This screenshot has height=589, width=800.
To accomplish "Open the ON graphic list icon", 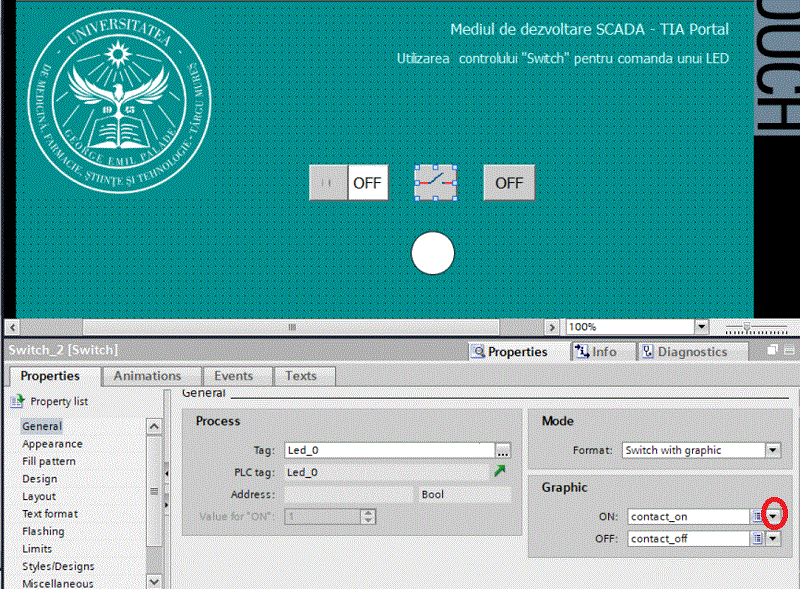I will click(757, 516).
